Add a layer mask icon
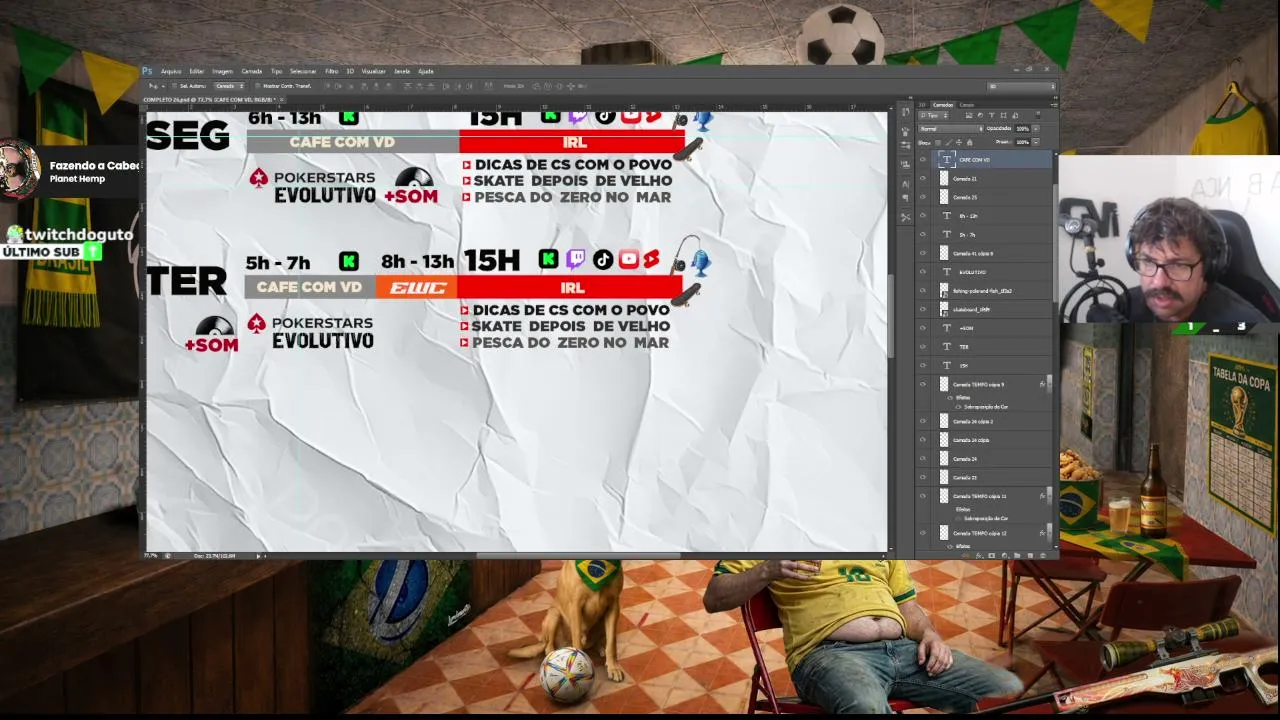This screenshot has height=720, width=1280. (x=991, y=555)
